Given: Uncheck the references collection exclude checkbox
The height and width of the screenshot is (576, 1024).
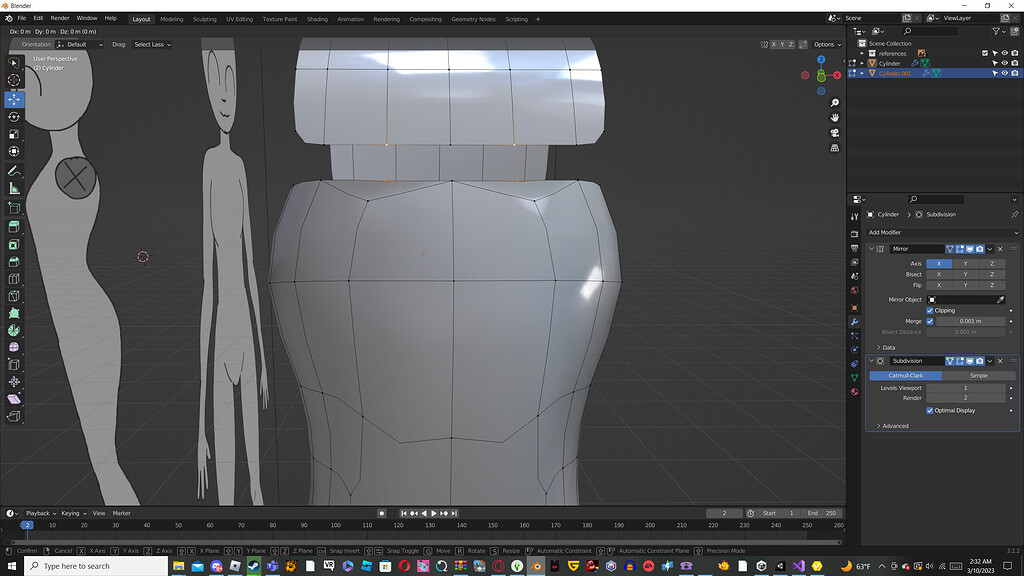Looking at the screenshot, I should click(985, 54).
